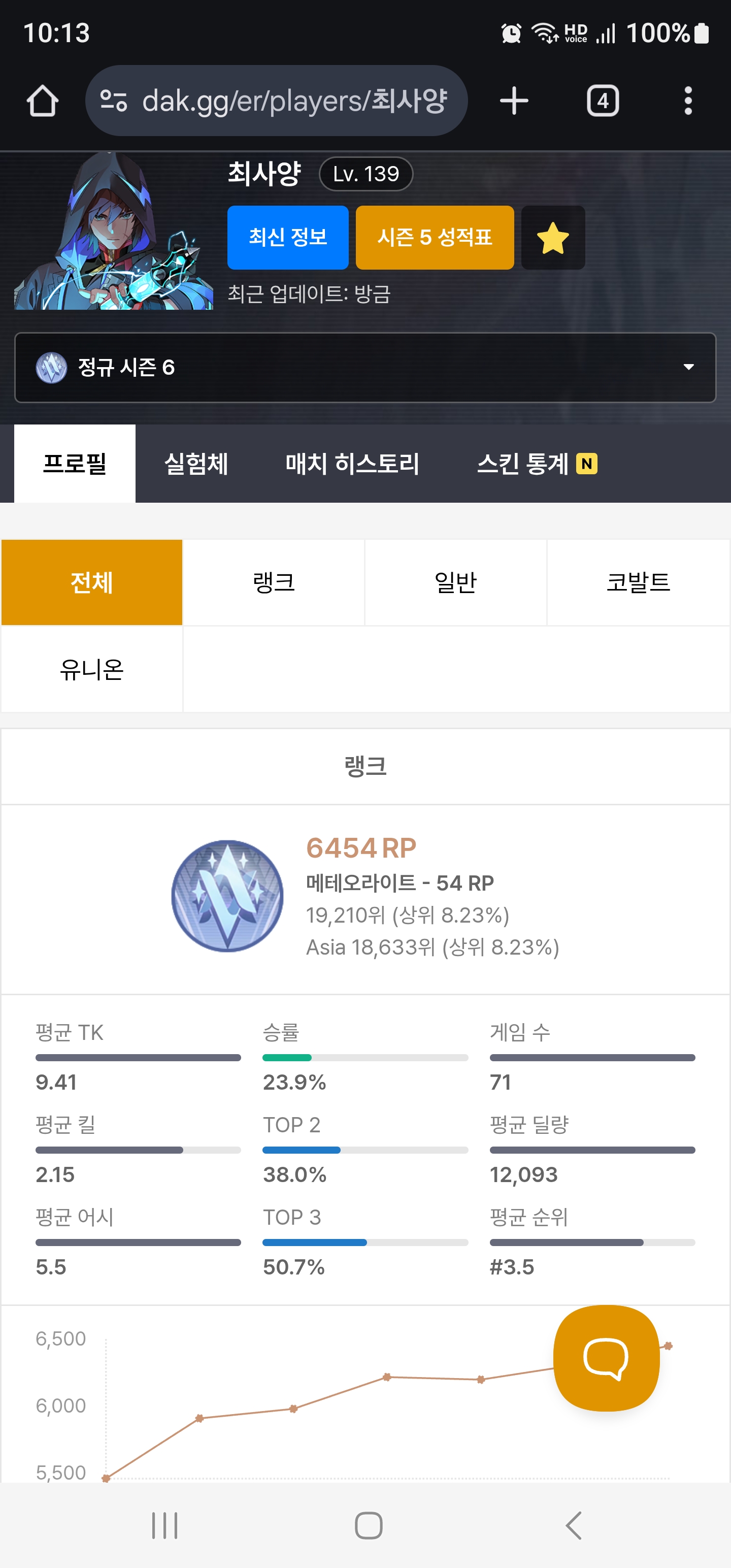Select the 유니온 mode filter
731x1568 pixels.
(92, 670)
